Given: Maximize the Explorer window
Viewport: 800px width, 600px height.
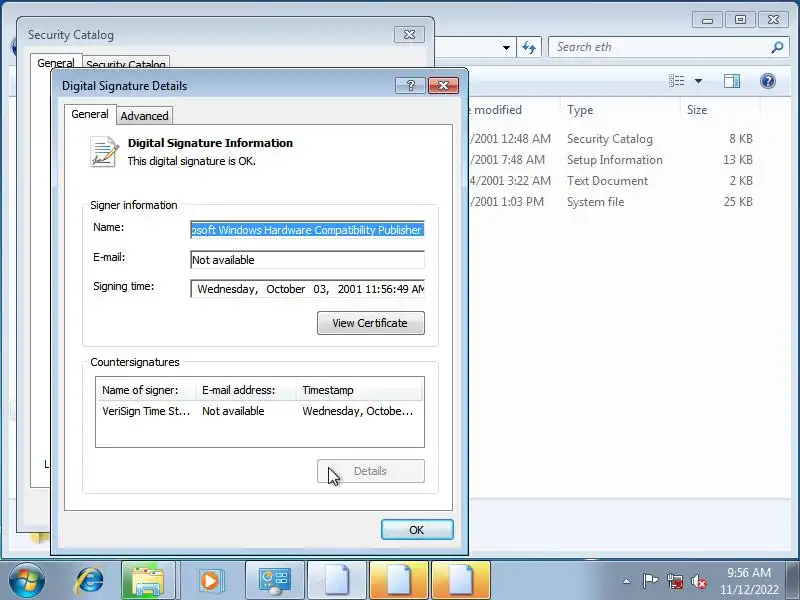Looking at the screenshot, I should point(740,20).
